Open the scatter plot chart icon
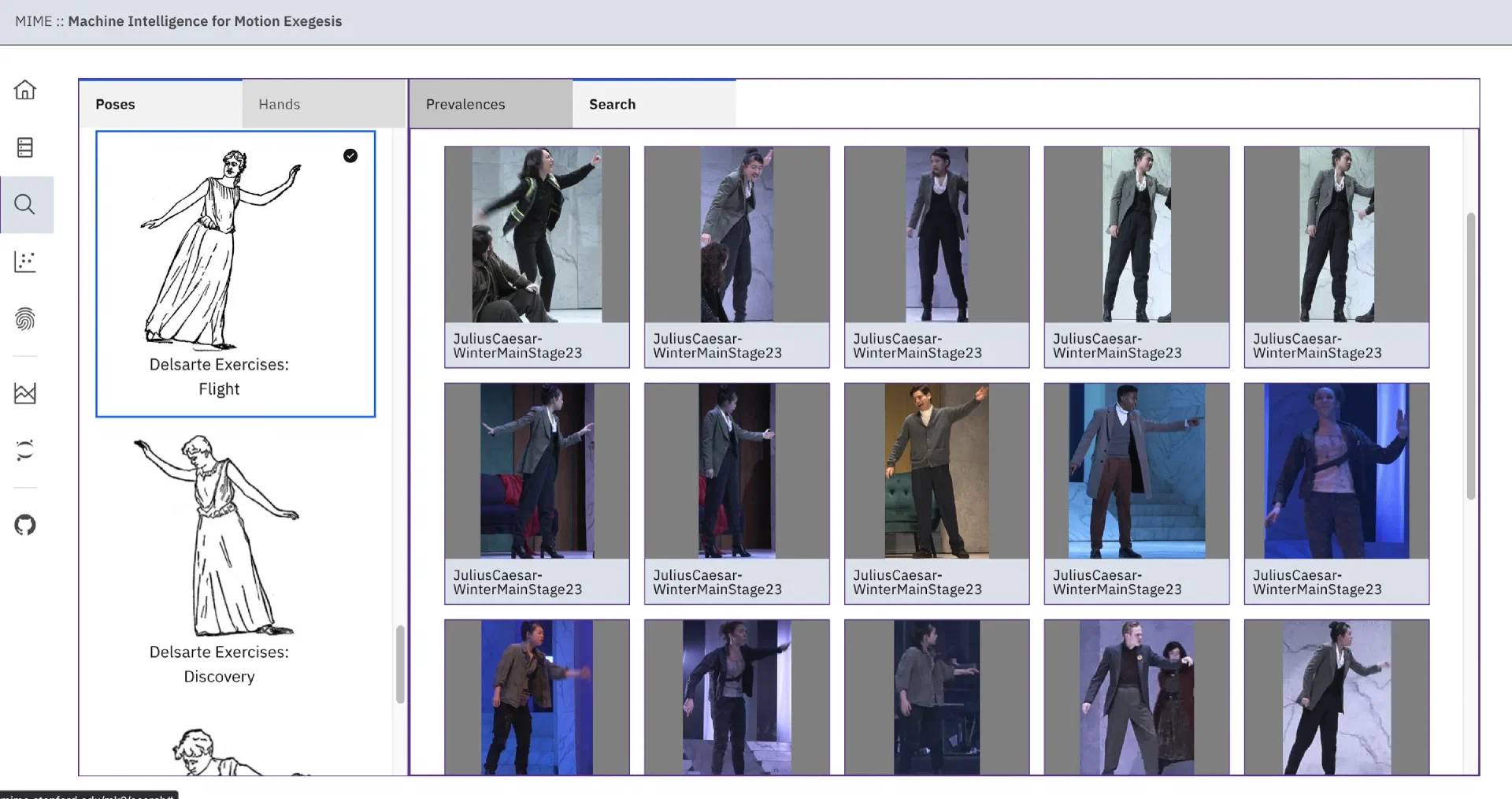 [x=25, y=262]
